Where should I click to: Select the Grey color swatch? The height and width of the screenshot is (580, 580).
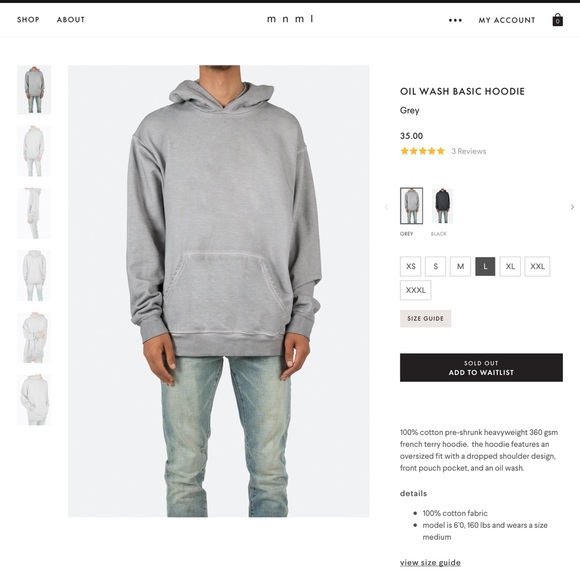(411, 206)
